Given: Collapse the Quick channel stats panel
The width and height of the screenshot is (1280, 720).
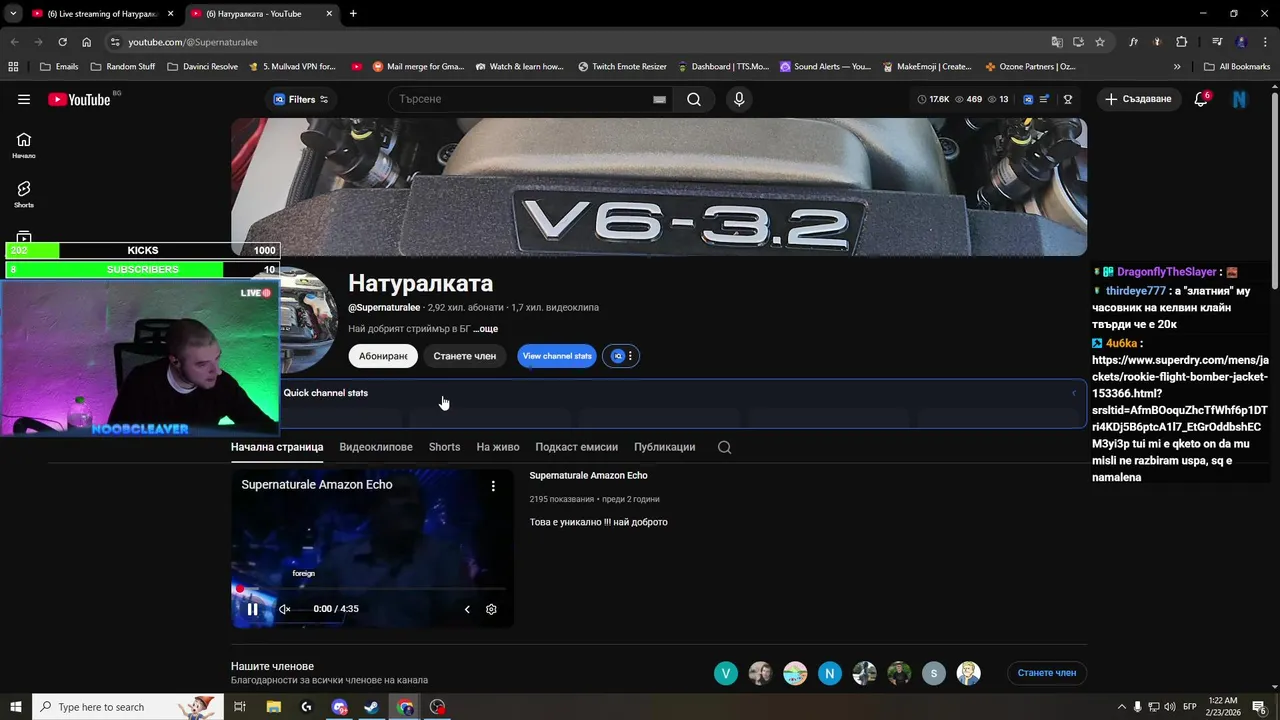Looking at the screenshot, I should (1074, 393).
